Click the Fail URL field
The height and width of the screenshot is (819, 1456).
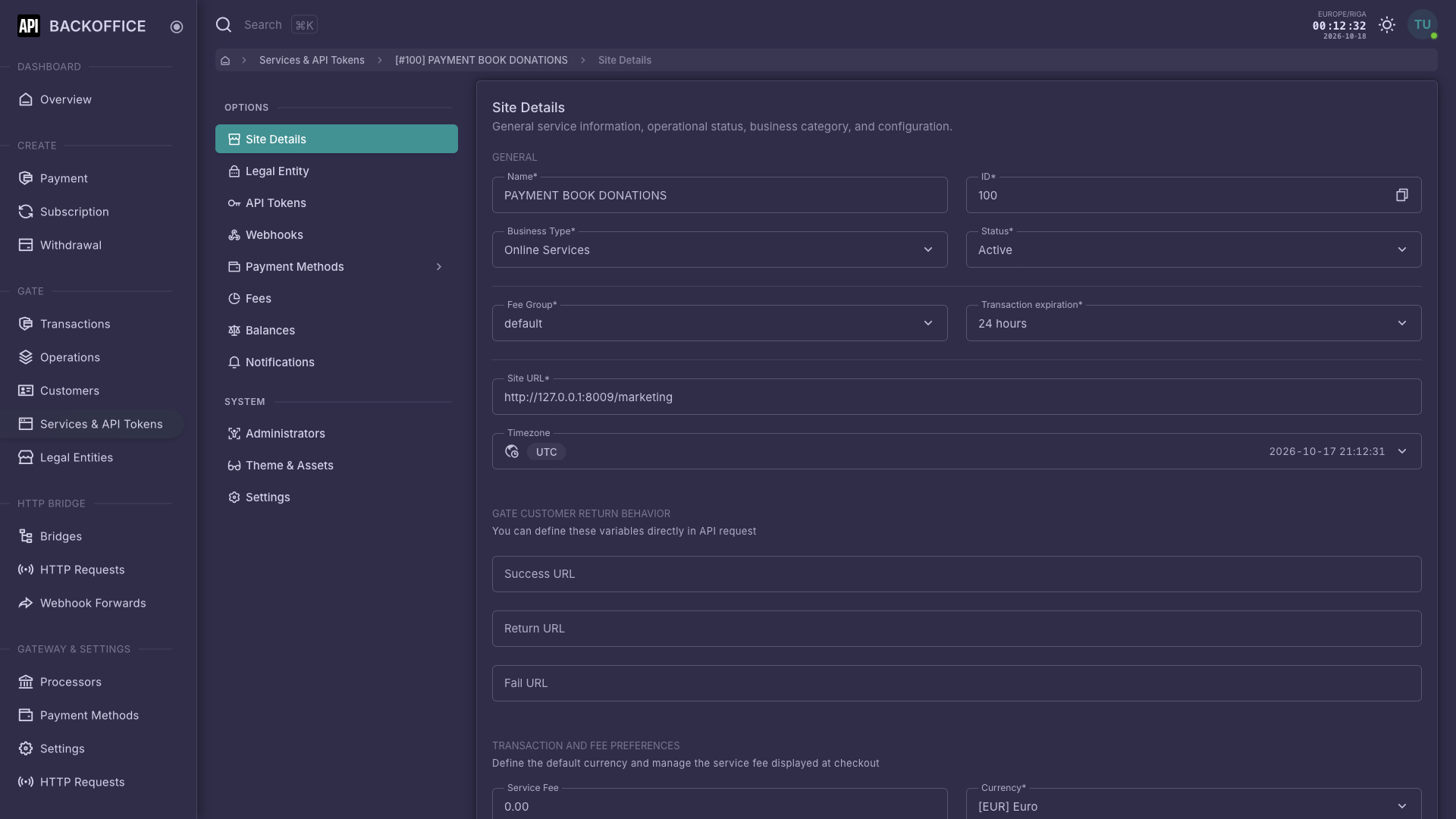[x=957, y=683]
